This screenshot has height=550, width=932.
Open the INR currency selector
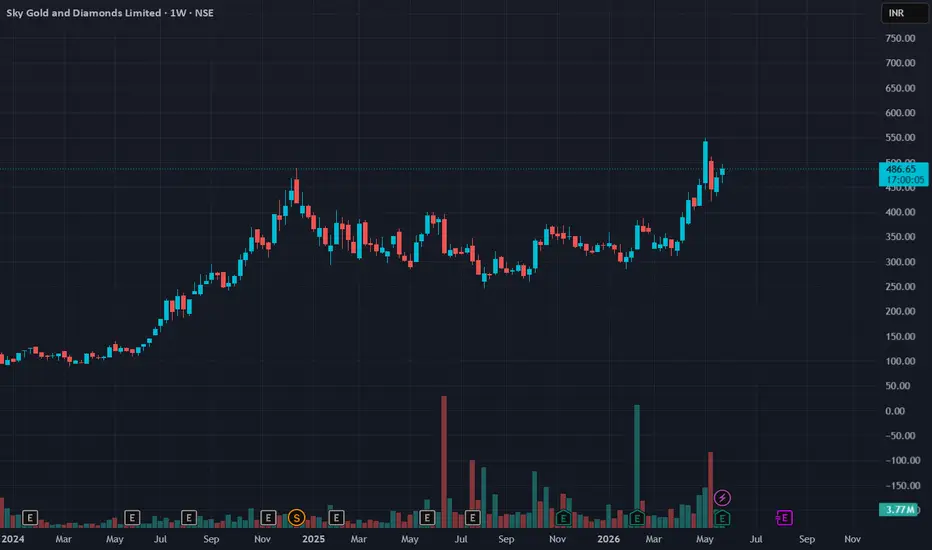(904, 13)
